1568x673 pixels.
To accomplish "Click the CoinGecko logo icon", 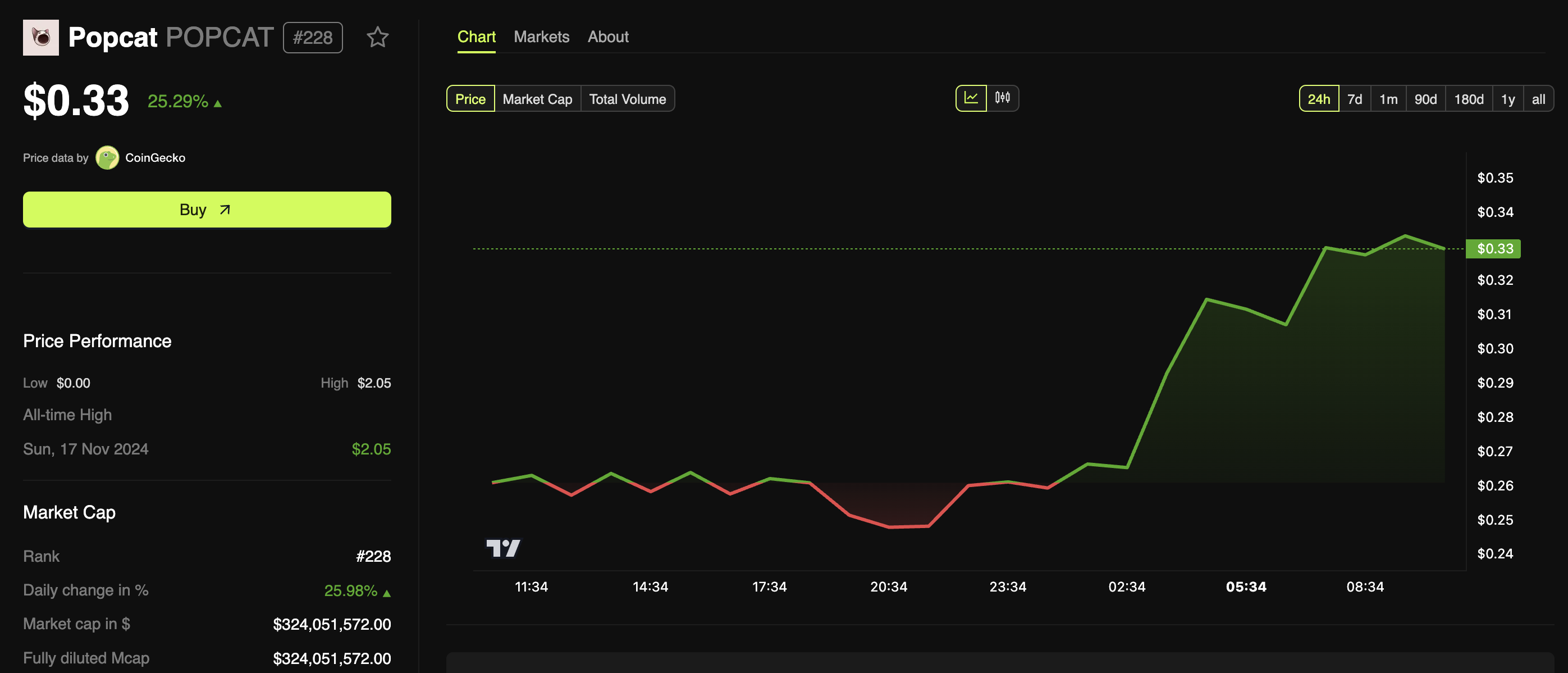I will pos(107,158).
